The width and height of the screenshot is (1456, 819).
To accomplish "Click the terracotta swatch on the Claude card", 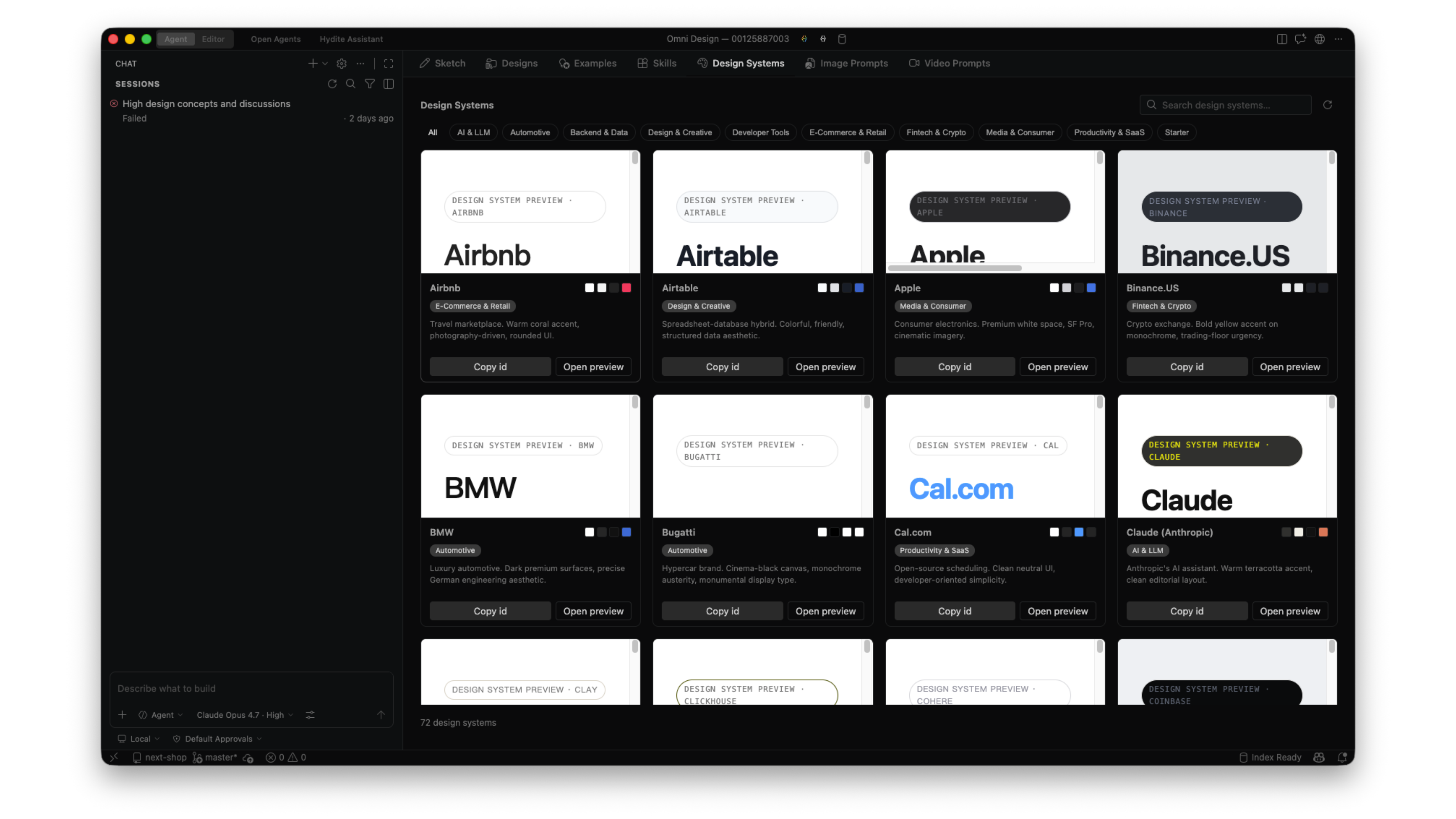I will point(1323,532).
